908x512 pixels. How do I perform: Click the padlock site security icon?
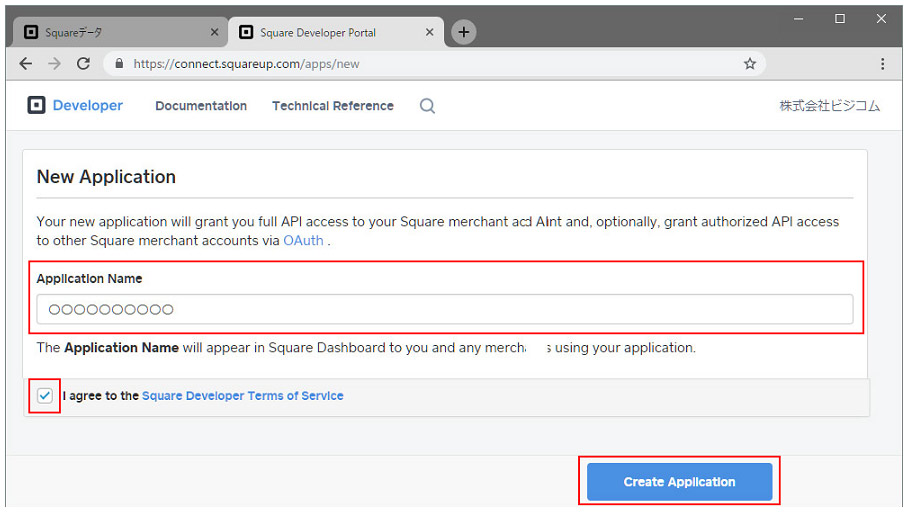(119, 64)
